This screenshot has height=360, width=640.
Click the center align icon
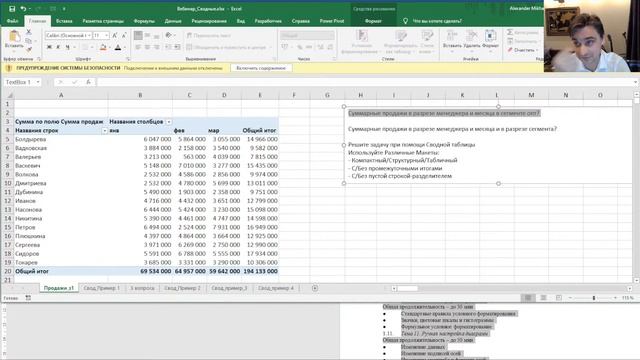147,47
